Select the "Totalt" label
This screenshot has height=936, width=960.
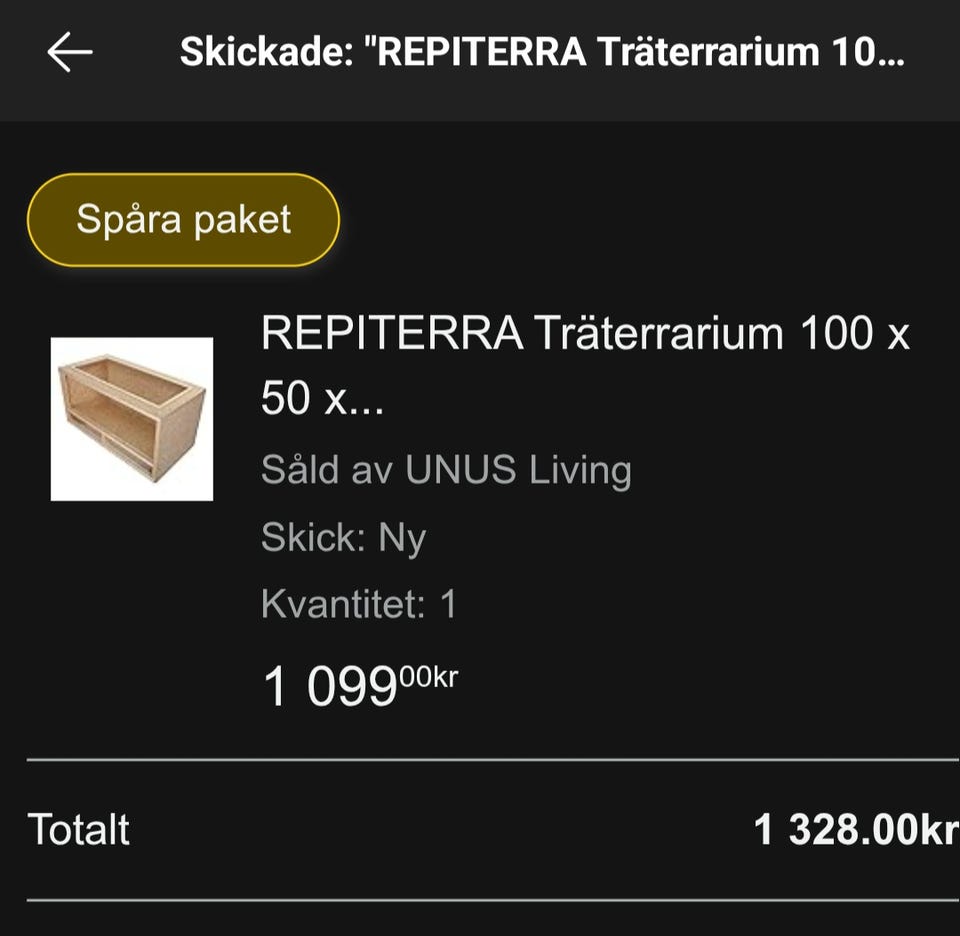tap(79, 830)
